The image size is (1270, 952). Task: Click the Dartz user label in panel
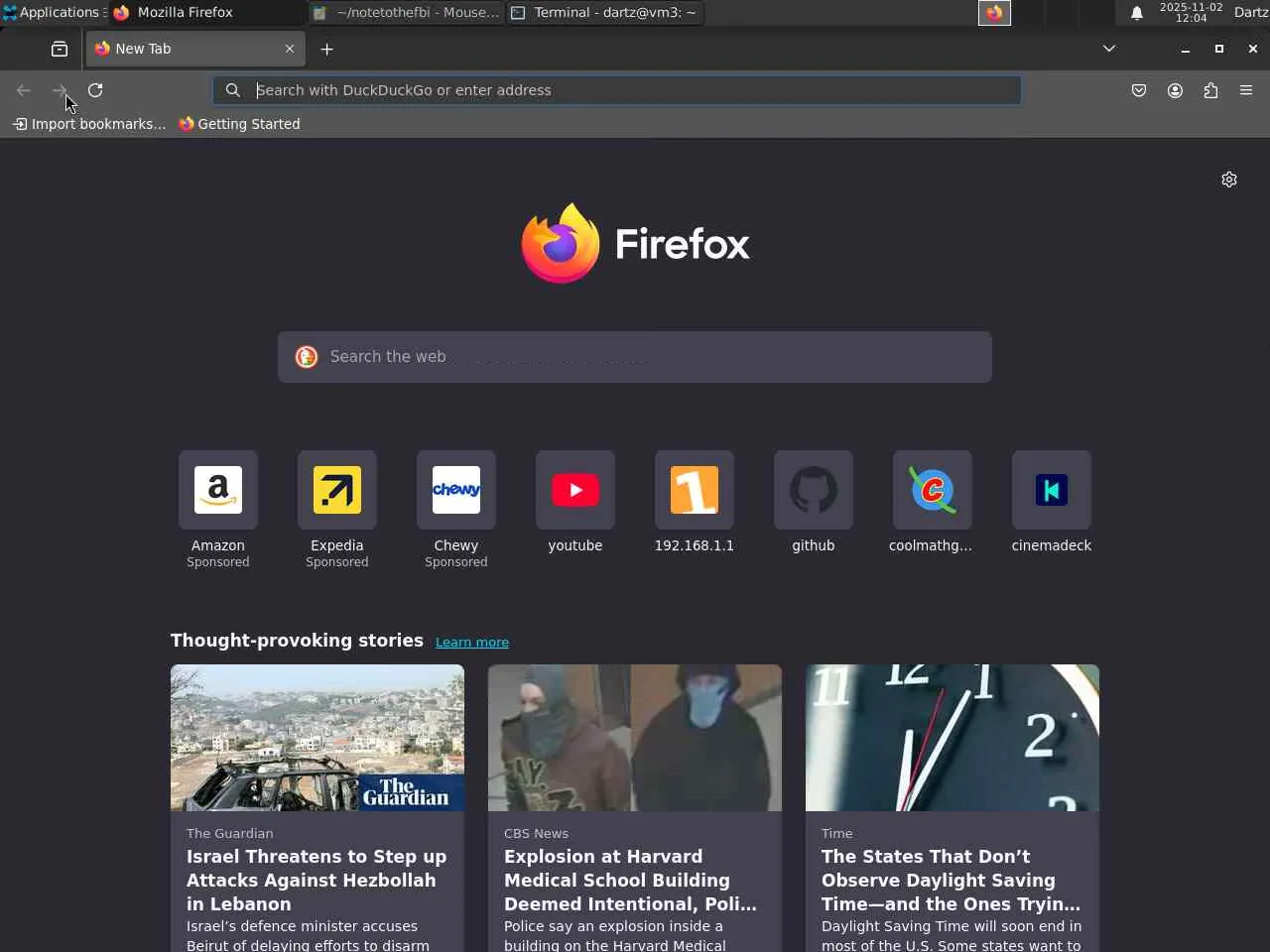1251,13
